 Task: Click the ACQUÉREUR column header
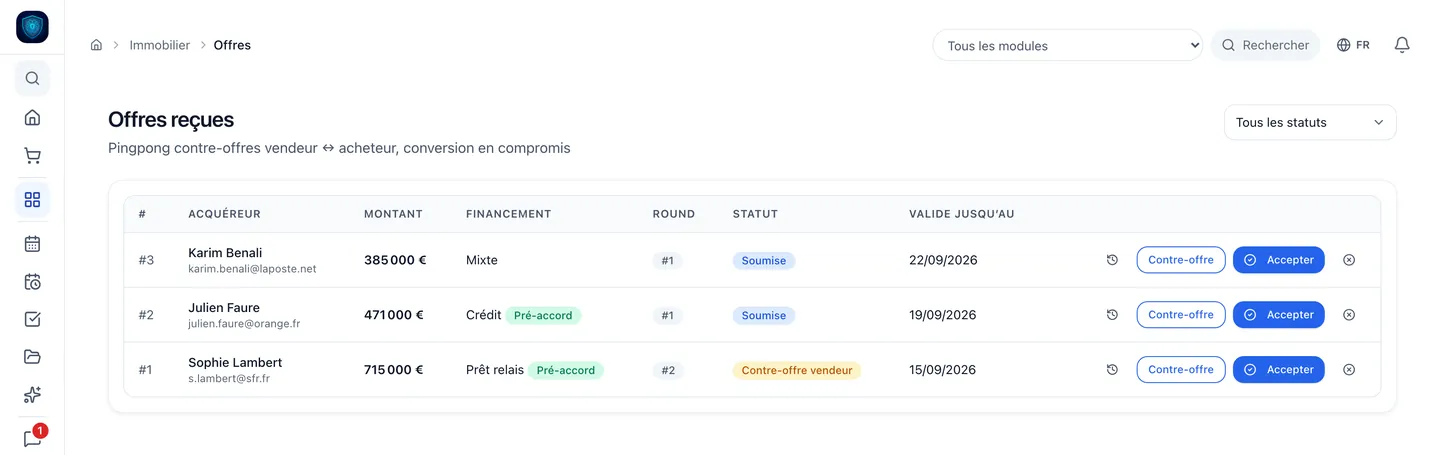(x=225, y=214)
